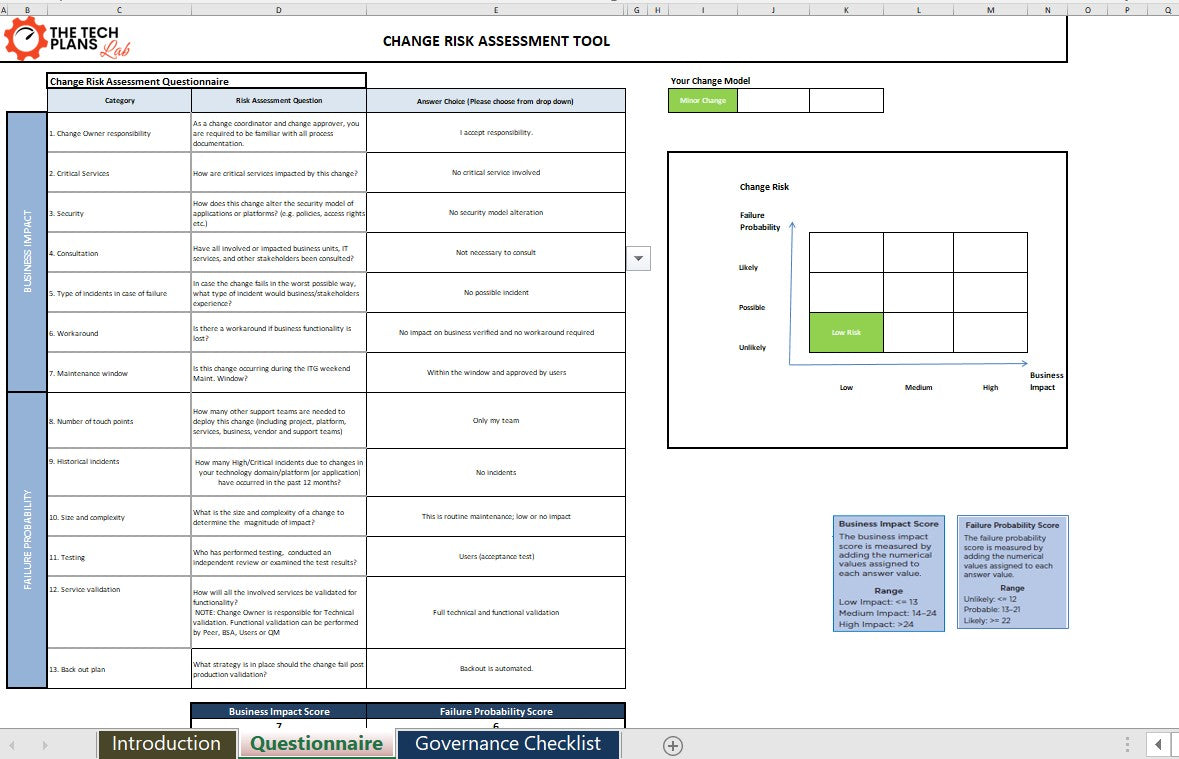1179x759 pixels.
Task: Open the dropdown arrow beside the Consultation answer
Action: click(x=638, y=258)
